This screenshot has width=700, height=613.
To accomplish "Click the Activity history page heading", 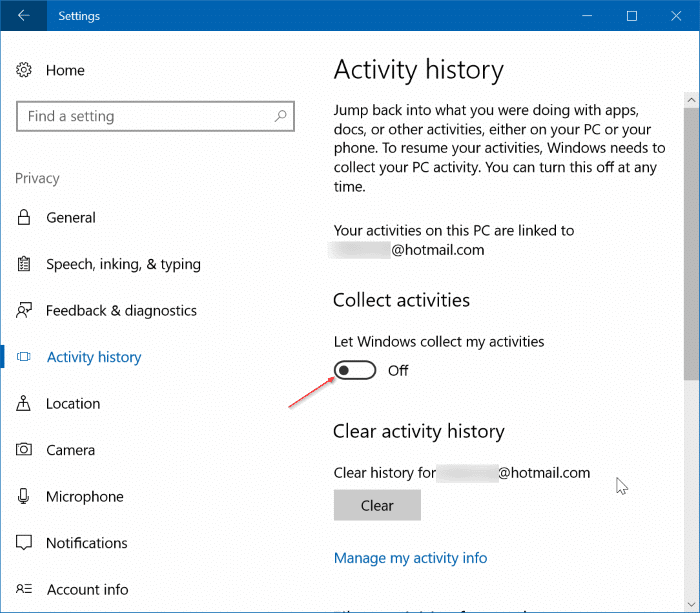I will point(419,70).
